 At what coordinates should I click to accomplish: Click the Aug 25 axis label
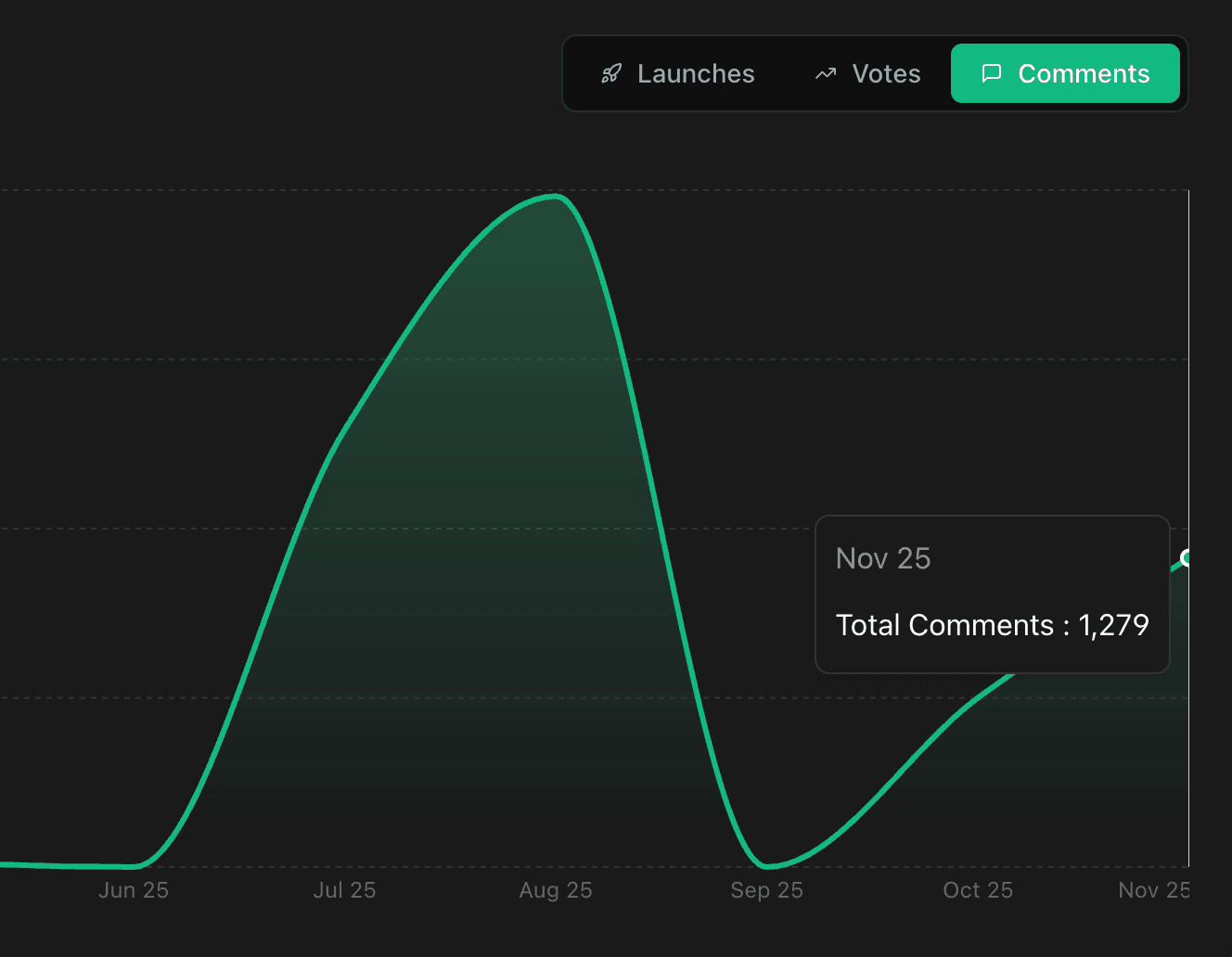556,890
